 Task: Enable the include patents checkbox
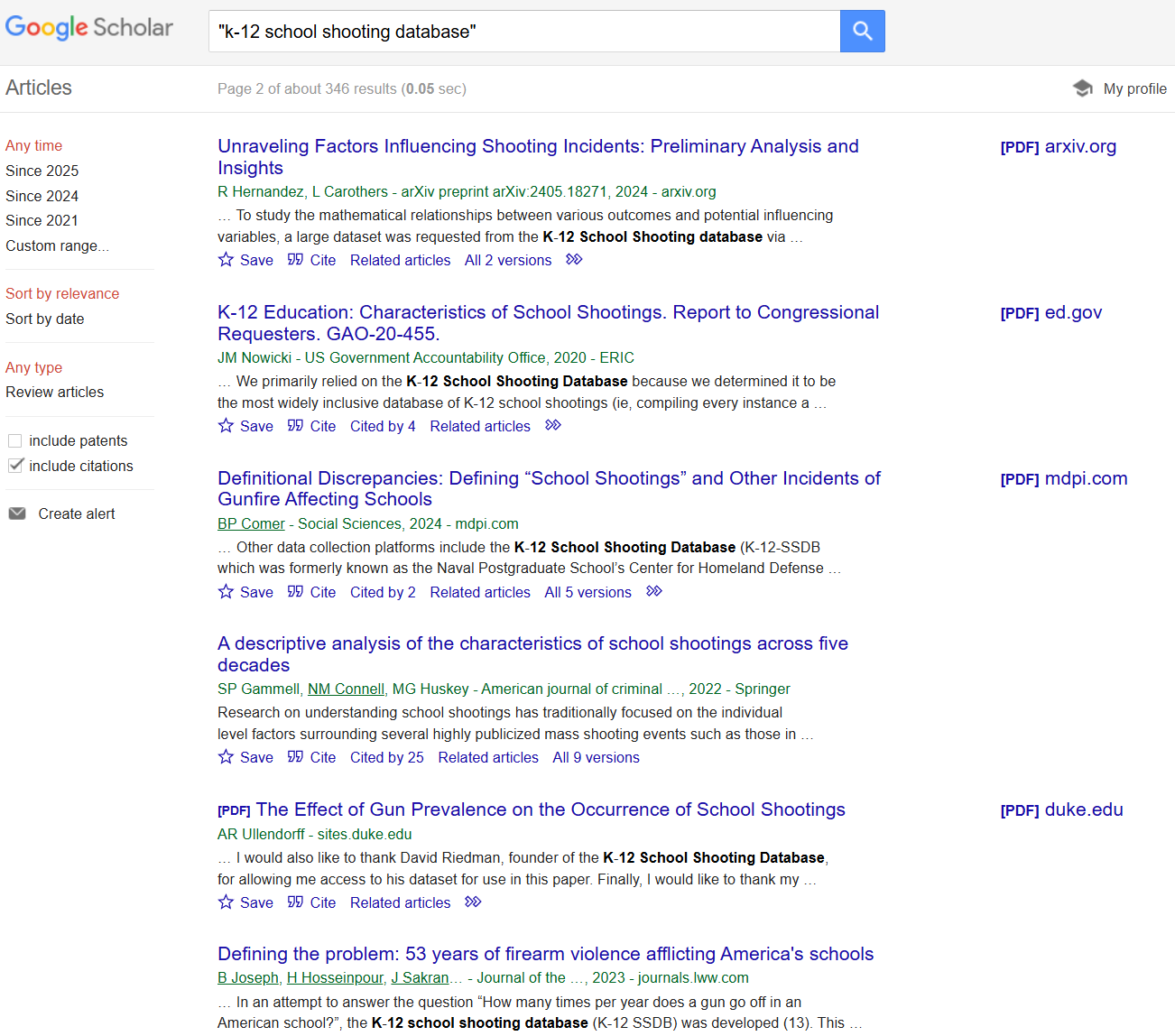click(x=14, y=441)
